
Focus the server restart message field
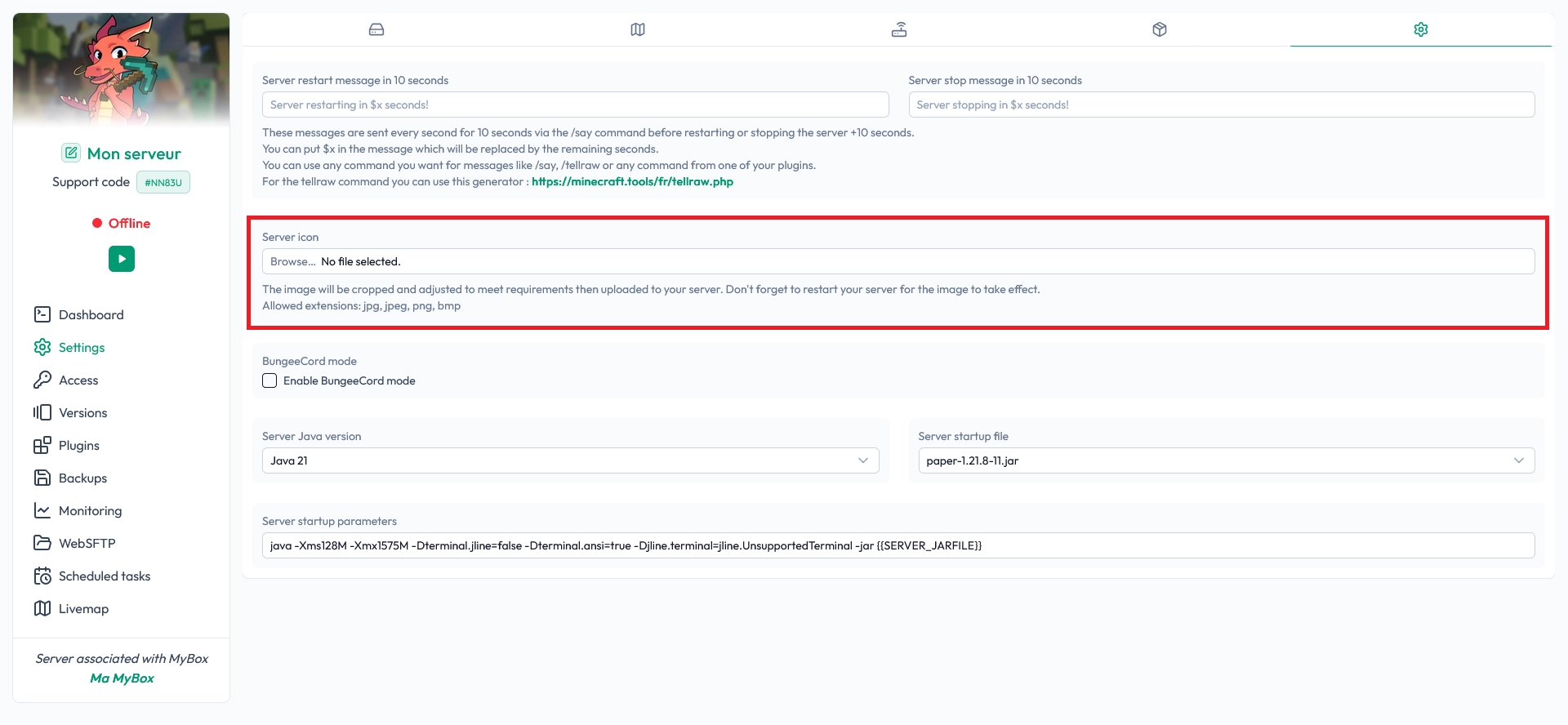pos(575,105)
